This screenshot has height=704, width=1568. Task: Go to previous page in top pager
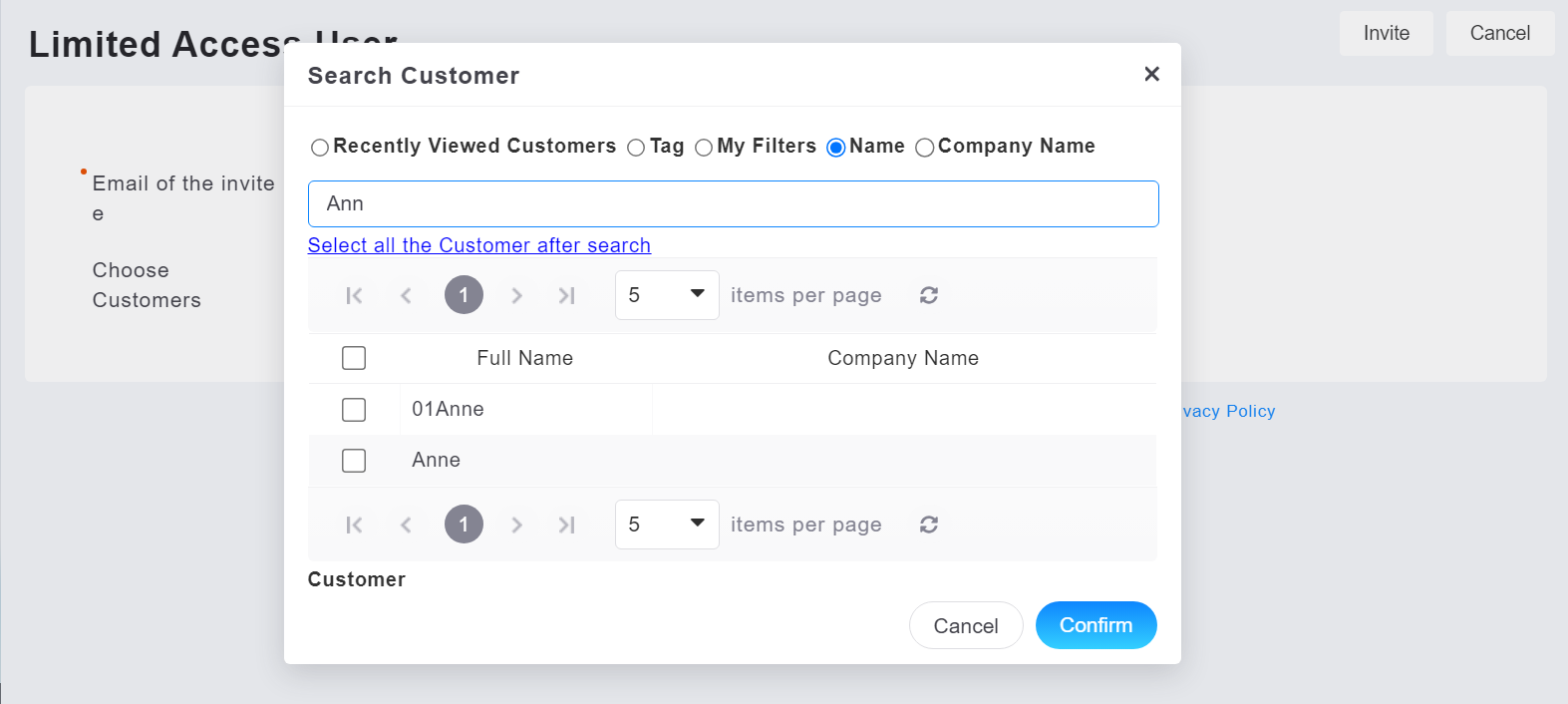(406, 295)
